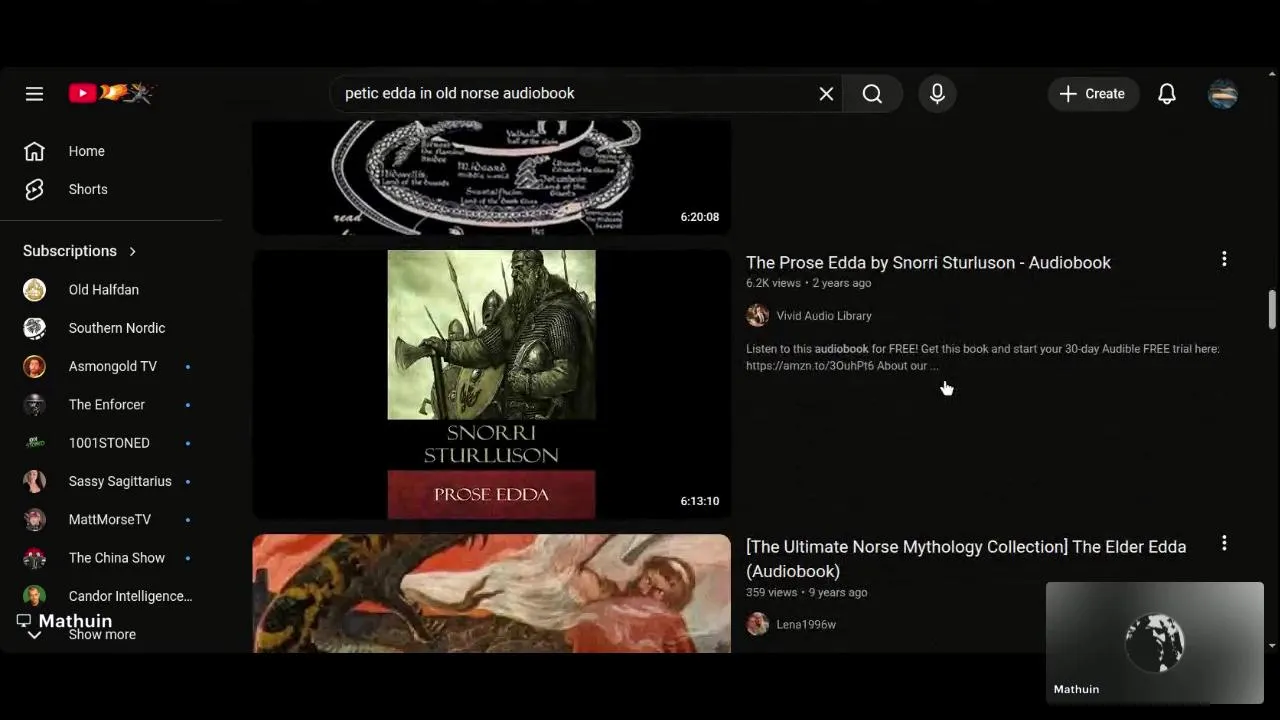This screenshot has width=1280, height=720.
Task: Click the YouTube logo
Action: point(111,93)
